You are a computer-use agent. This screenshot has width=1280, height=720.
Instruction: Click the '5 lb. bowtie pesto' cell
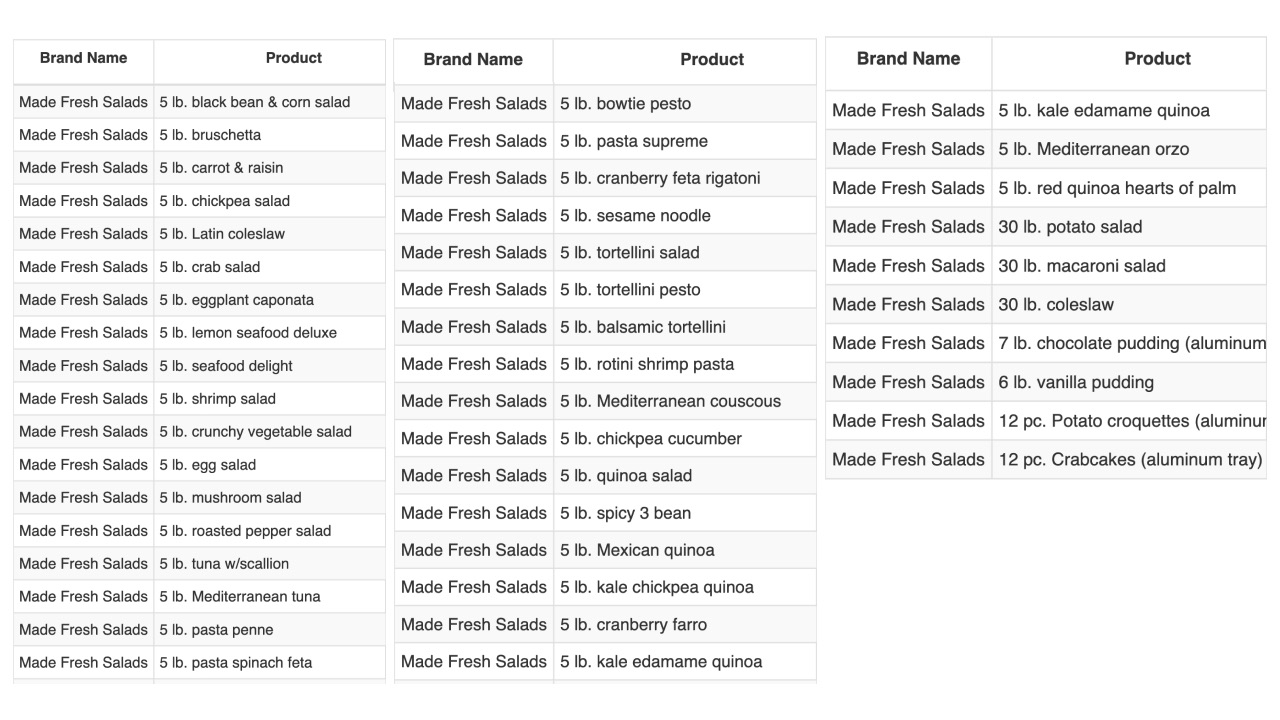[x=685, y=104]
